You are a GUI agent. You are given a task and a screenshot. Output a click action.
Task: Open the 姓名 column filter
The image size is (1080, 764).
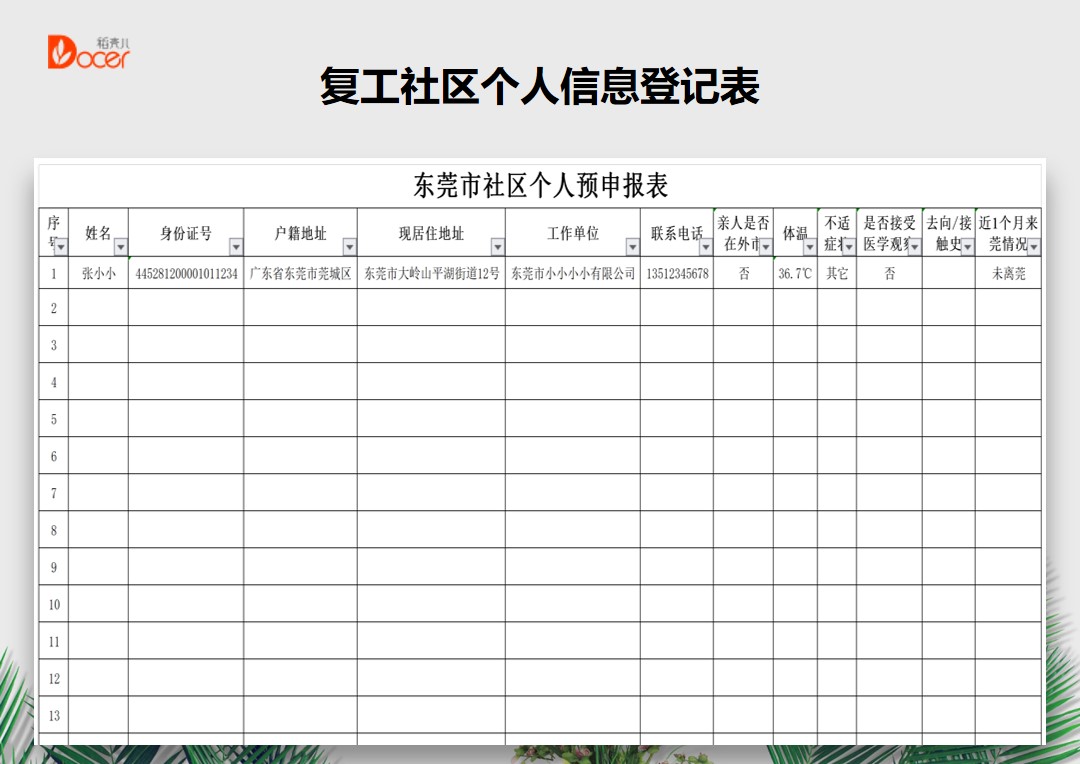coord(121,246)
